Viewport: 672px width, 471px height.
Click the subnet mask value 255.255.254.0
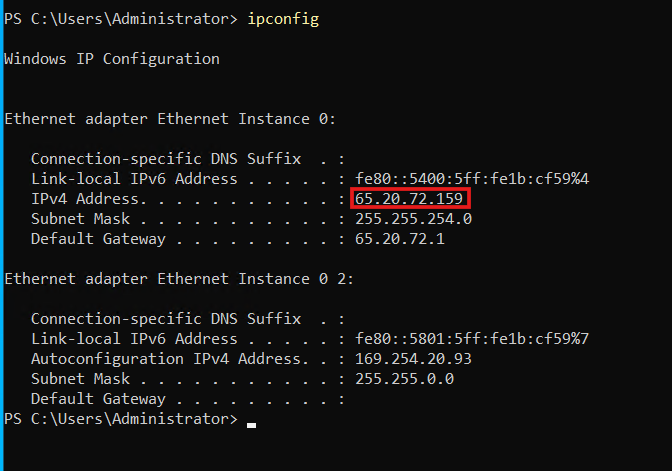413,219
